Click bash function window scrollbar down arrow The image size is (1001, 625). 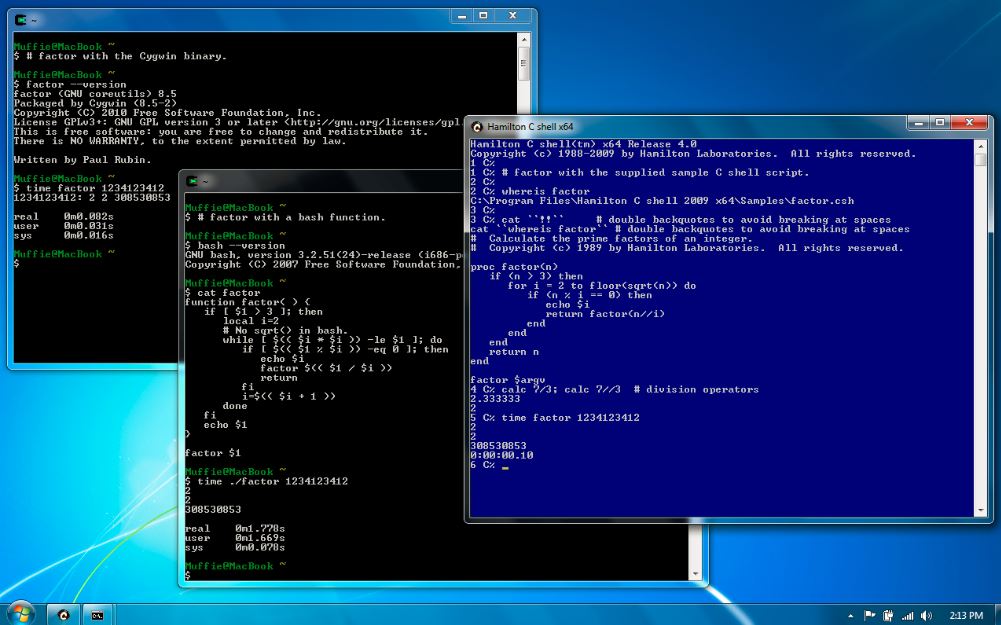[x=696, y=574]
